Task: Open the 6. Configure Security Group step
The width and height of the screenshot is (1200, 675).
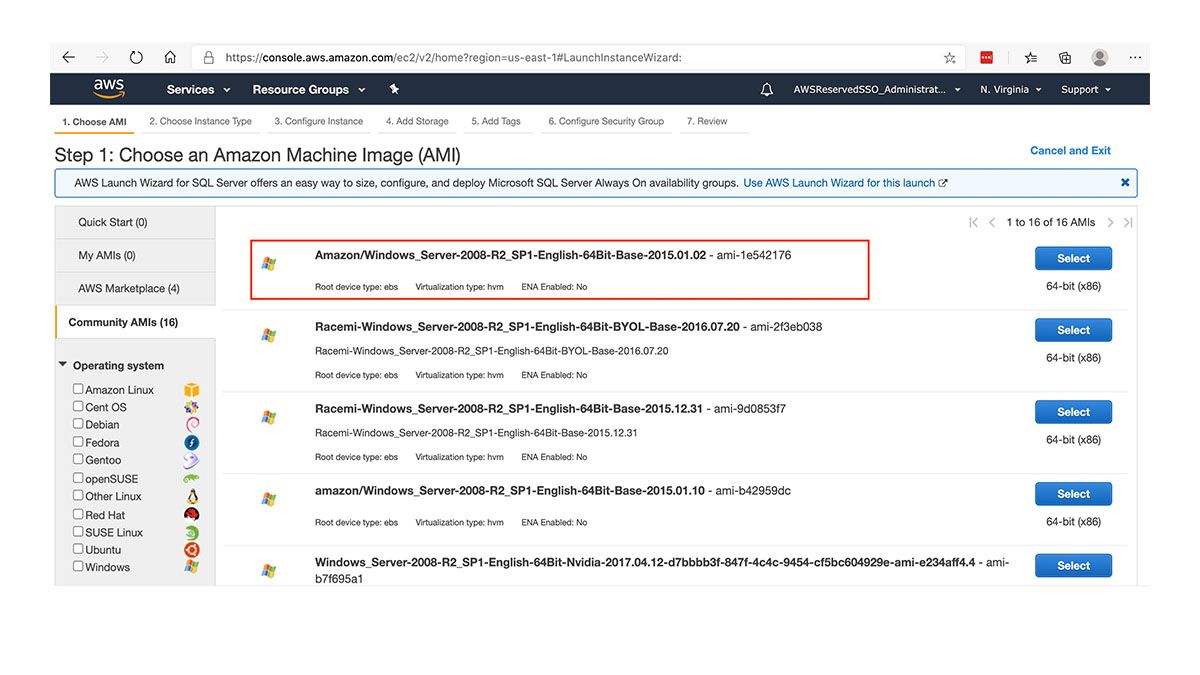Action: [x=607, y=121]
